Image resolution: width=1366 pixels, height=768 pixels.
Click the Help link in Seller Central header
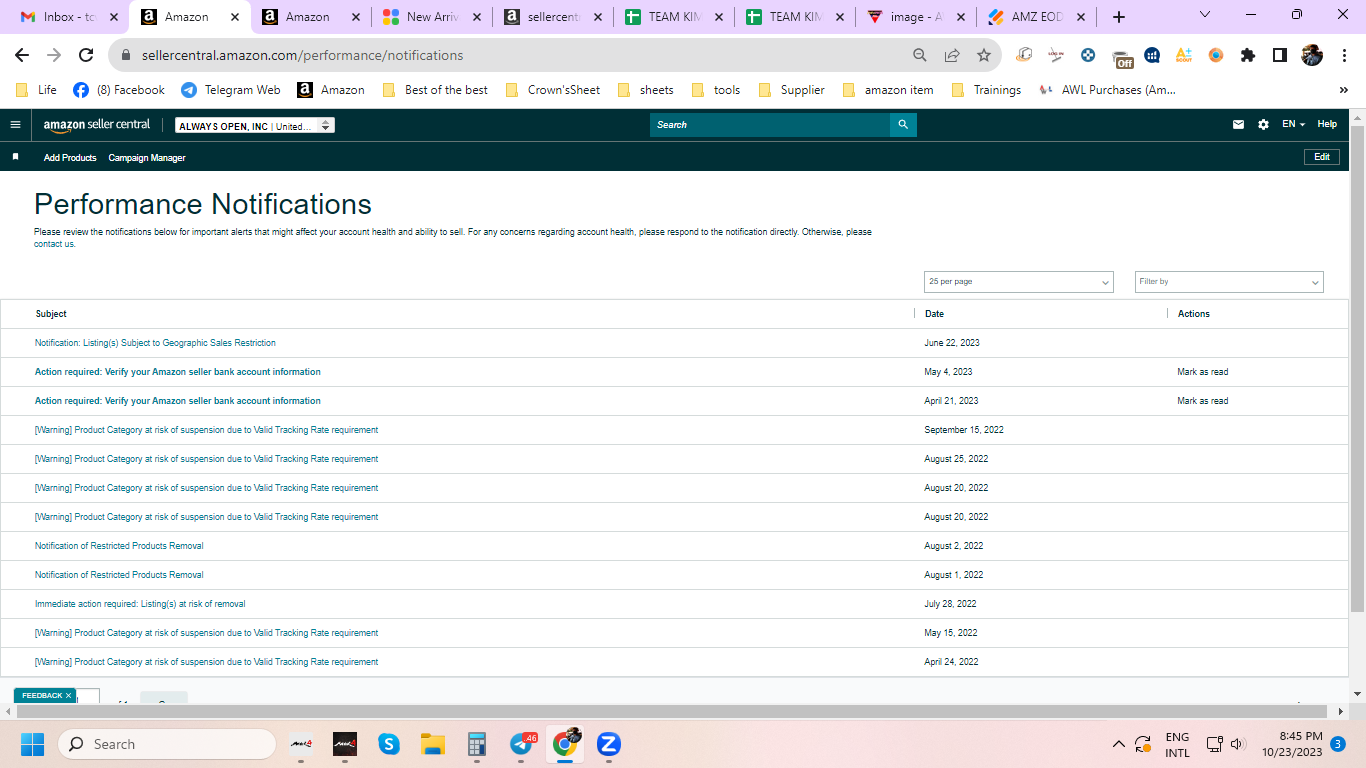pos(1327,125)
